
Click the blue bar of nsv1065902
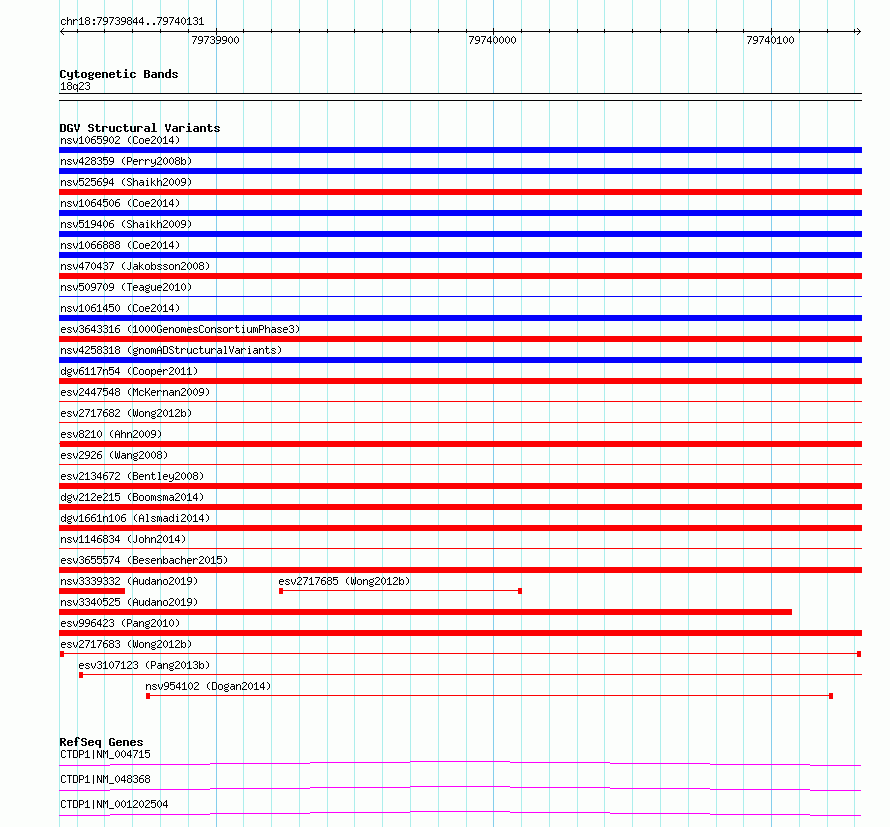(460, 150)
